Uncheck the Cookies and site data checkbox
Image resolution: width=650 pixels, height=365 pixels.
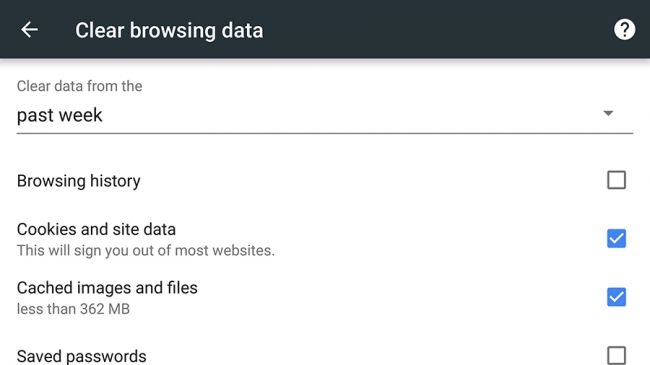tap(616, 238)
